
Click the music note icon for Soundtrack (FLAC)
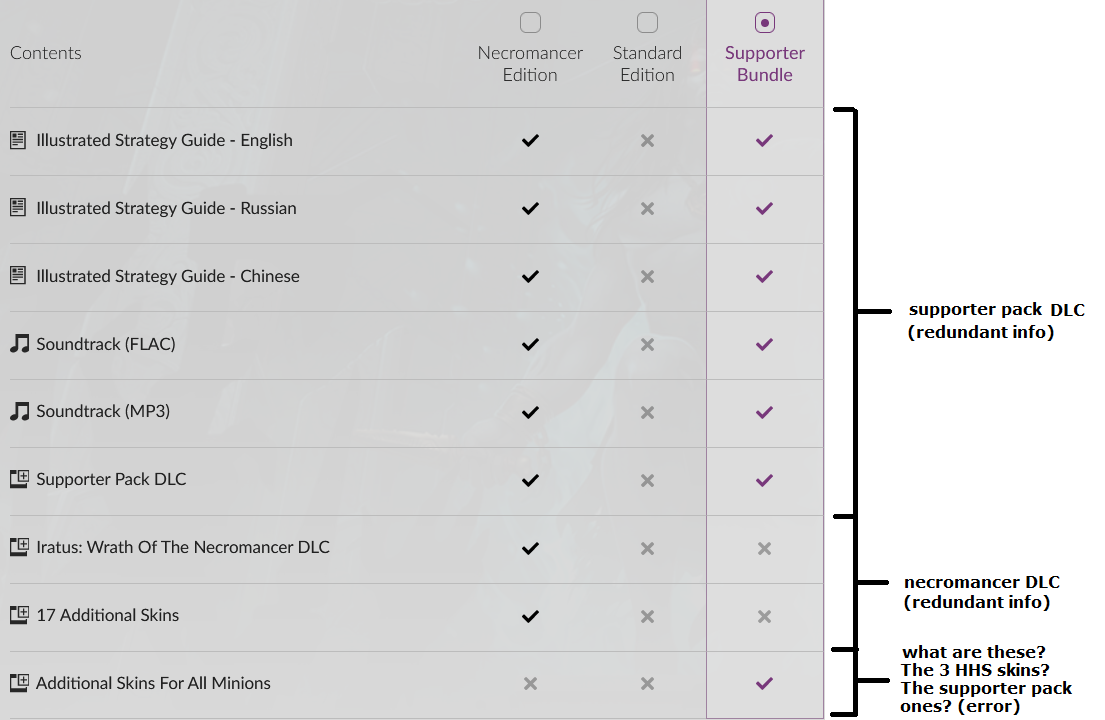tap(20, 344)
